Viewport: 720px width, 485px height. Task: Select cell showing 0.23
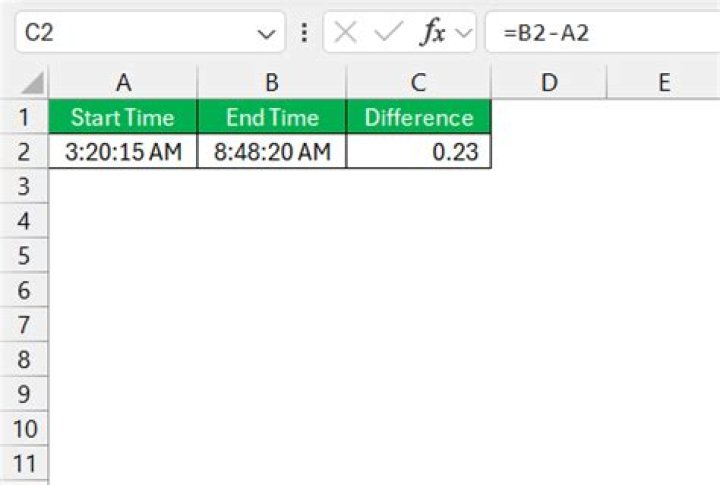pos(418,152)
